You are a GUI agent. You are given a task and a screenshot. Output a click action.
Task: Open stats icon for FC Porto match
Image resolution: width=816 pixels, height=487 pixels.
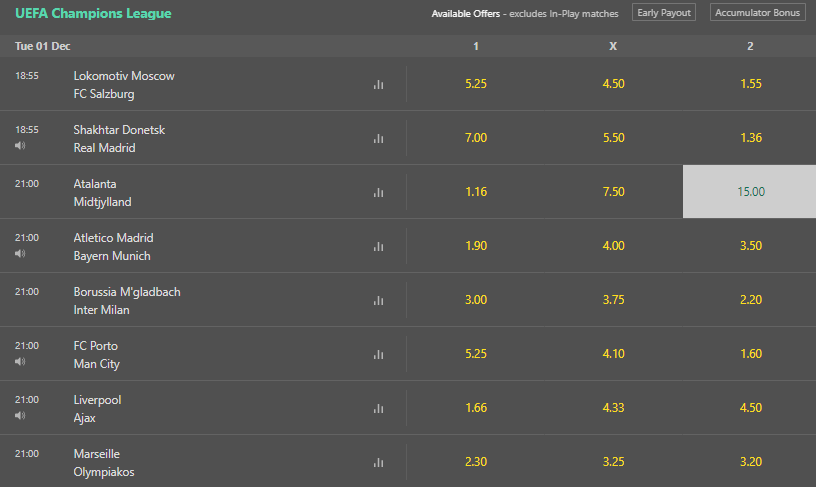pyautogui.click(x=378, y=354)
